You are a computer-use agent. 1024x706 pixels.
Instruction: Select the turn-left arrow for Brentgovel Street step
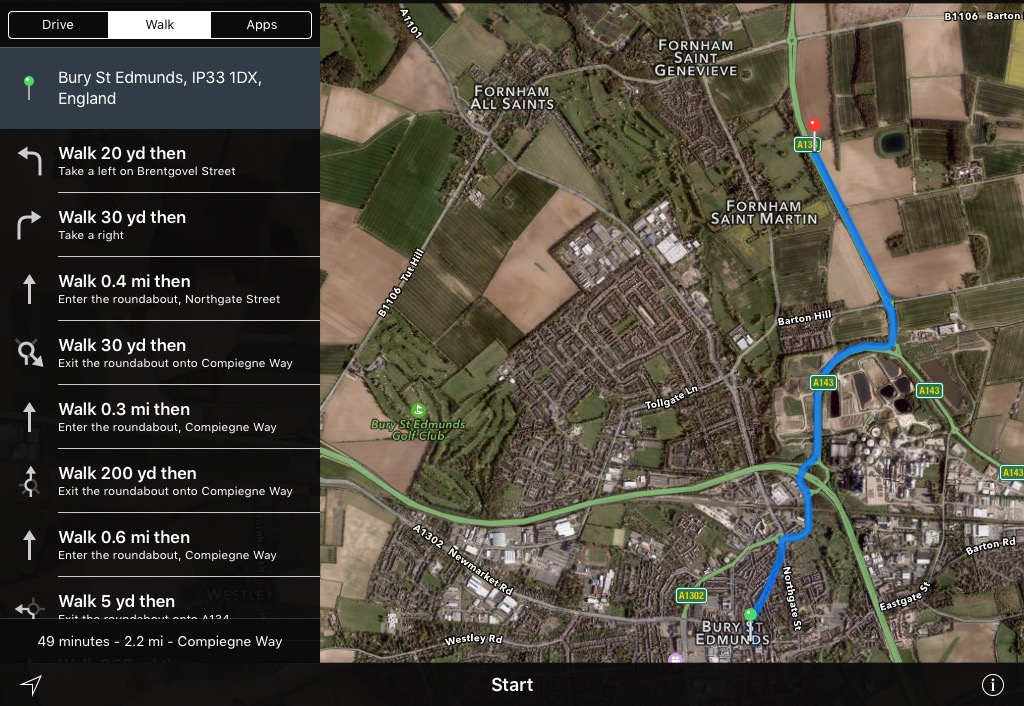29,161
